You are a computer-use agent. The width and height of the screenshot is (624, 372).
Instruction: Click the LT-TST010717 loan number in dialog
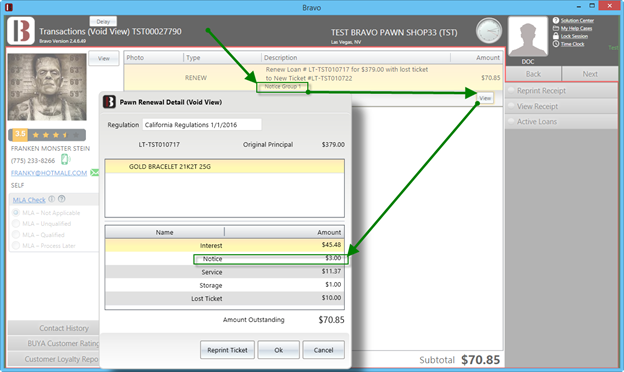tap(159, 144)
